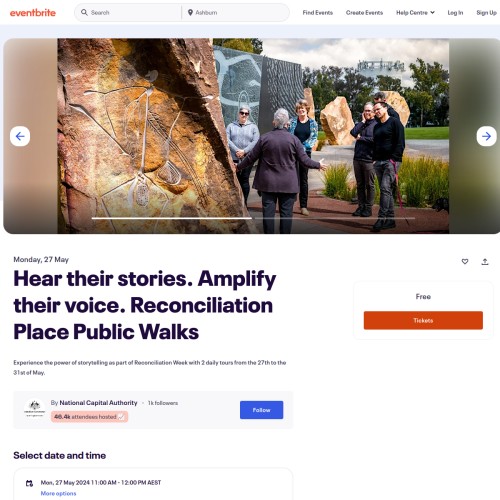The height and width of the screenshot is (500, 500).
Task: Expand the Help Centre dropdown
Action: (x=415, y=13)
